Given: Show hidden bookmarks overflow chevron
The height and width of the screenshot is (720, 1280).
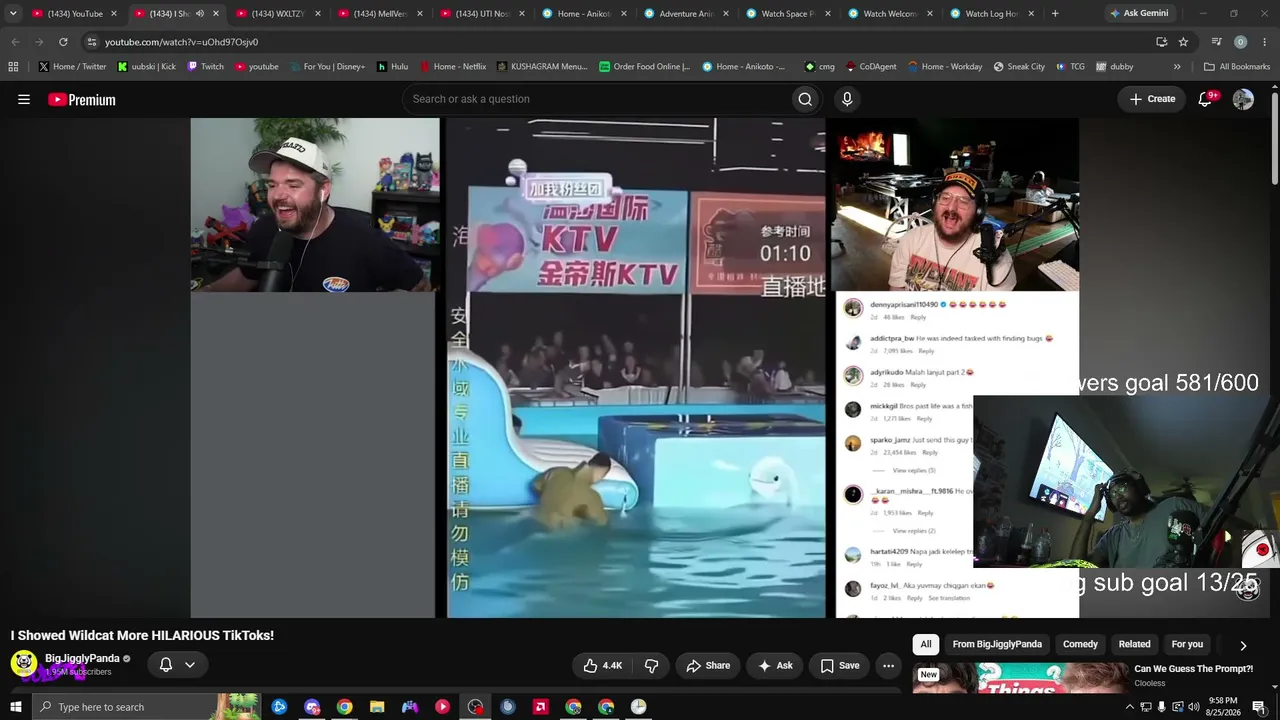Looking at the screenshot, I should coord(1177,67).
